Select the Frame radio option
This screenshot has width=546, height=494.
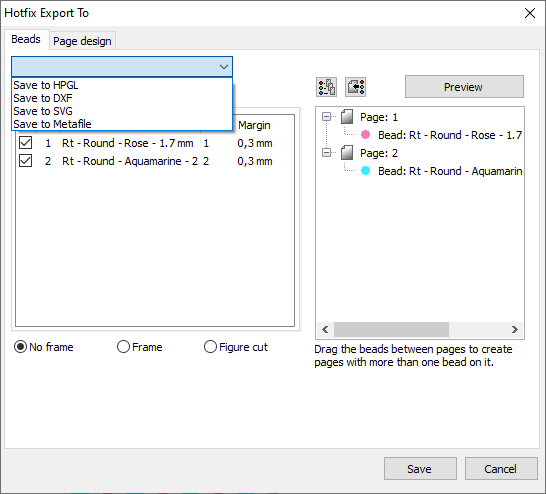point(123,347)
